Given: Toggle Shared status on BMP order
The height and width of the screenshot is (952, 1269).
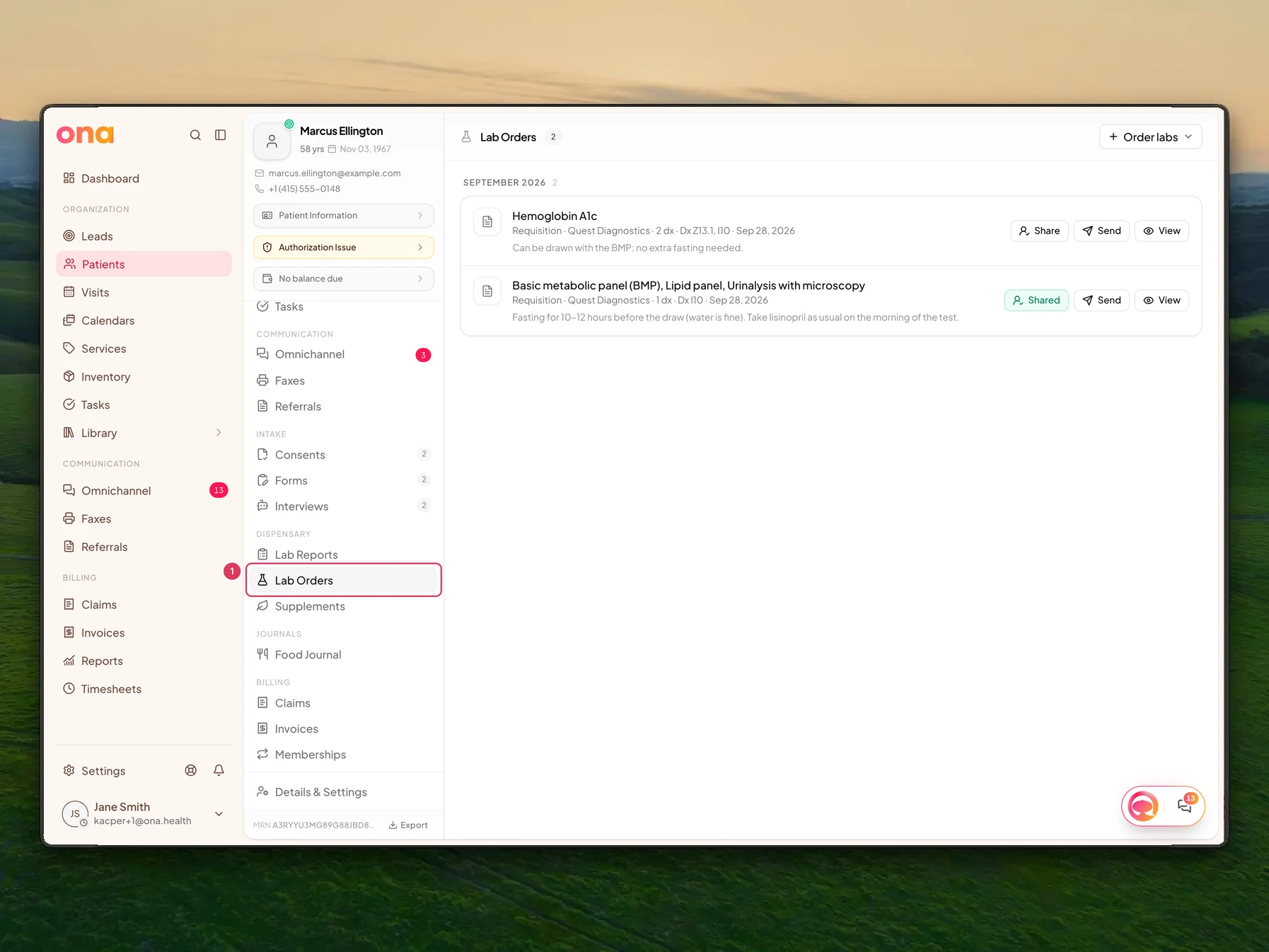Looking at the screenshot, I should (x=1036, y=301).
